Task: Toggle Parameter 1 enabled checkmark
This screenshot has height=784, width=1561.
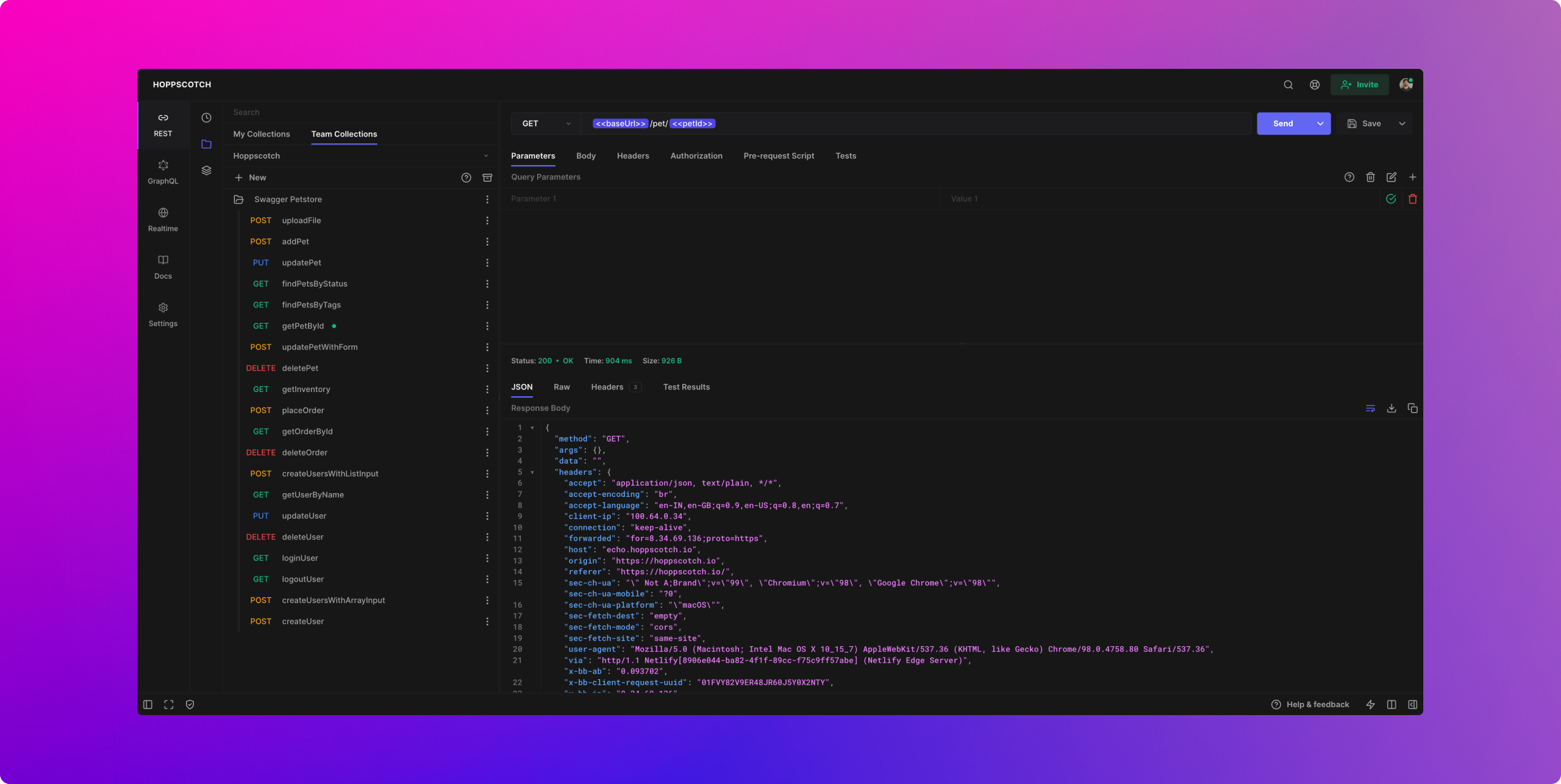Action: 1391,199
